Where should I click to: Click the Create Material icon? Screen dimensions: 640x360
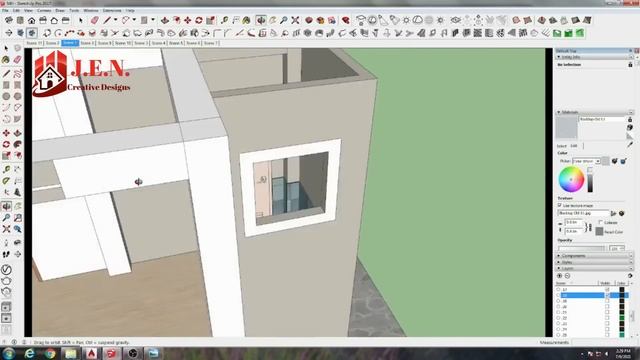[630, 127]
